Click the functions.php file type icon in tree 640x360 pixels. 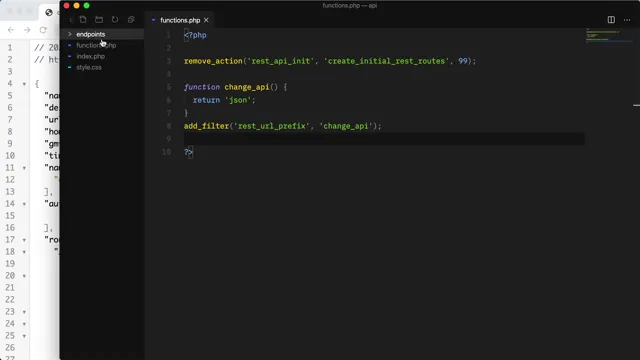(69, 45)
